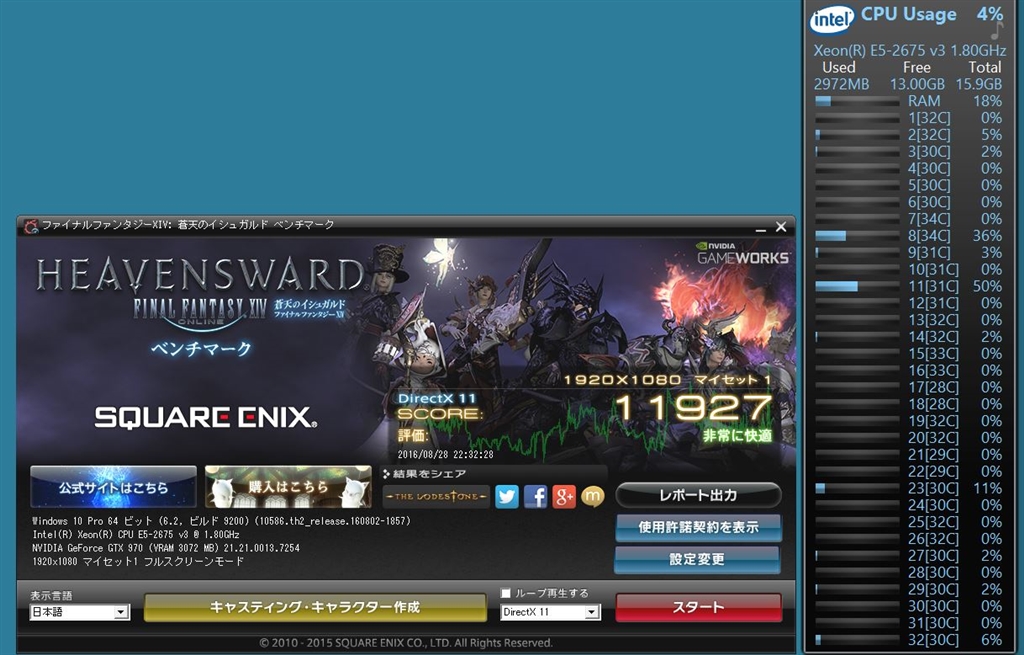Click the 15.9GB total memory value

click(979, 84)
